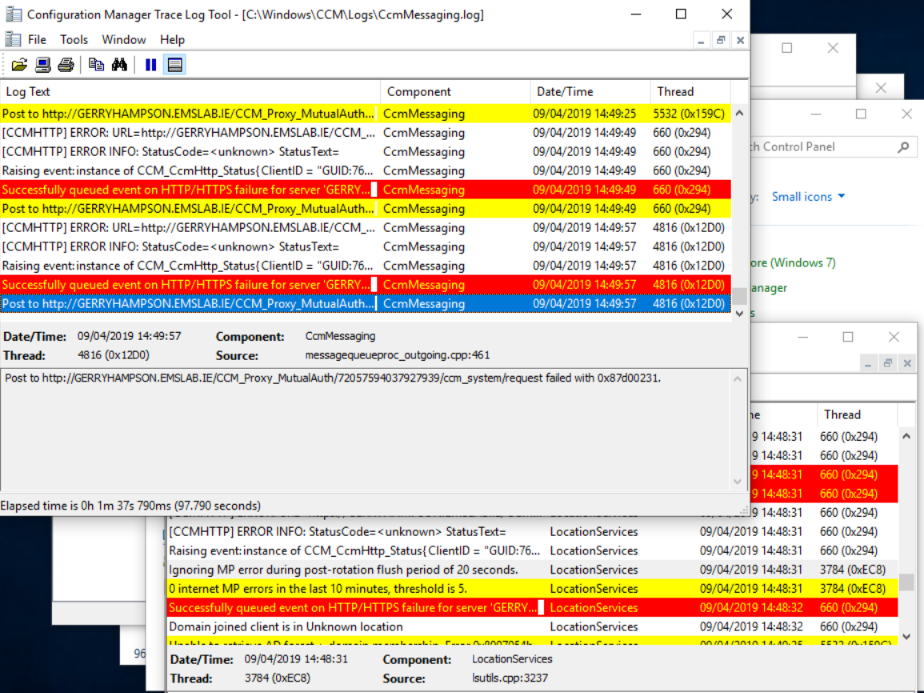Select the red Successfully queued event row at 14:49:57
This screenshot has height=693, width=924.
pos(365,285)
